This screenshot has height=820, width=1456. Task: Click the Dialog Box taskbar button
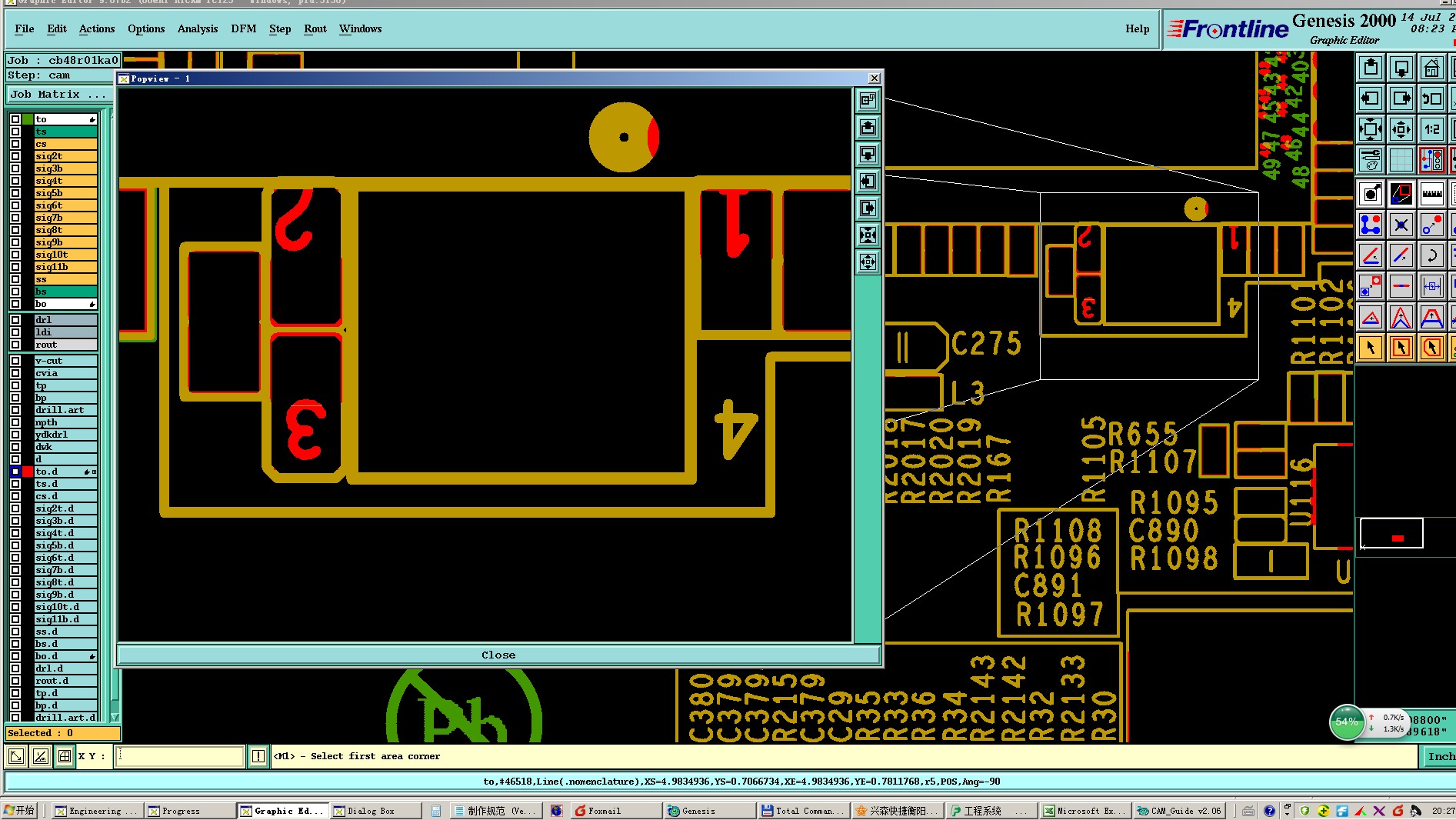click(377, 811)
